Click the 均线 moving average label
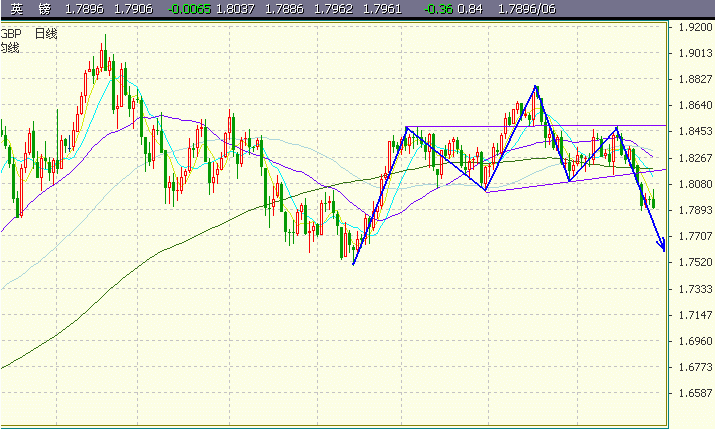Image resolution: width=715 pixels, height=429 pixels. (x=10, y=47)
